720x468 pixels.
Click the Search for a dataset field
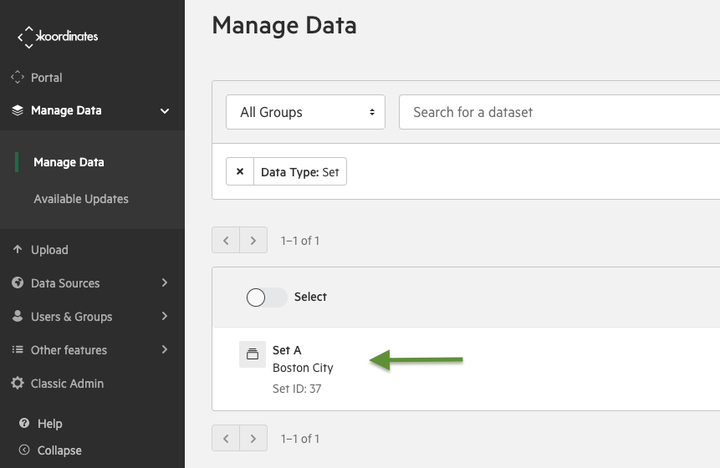pyautogui.click(x=559, y=112)
